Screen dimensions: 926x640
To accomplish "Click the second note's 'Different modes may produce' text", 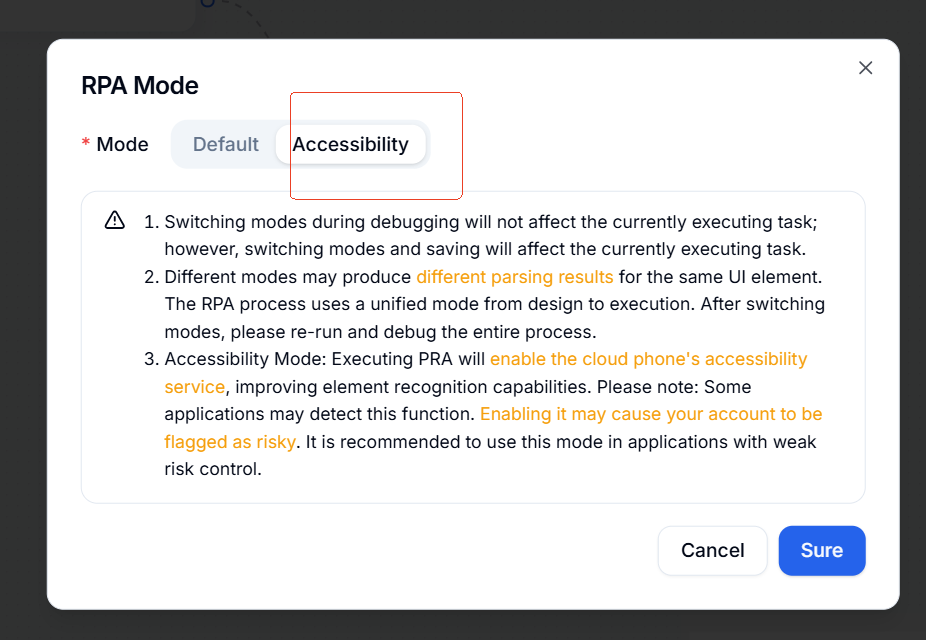I will coord(288,276).
